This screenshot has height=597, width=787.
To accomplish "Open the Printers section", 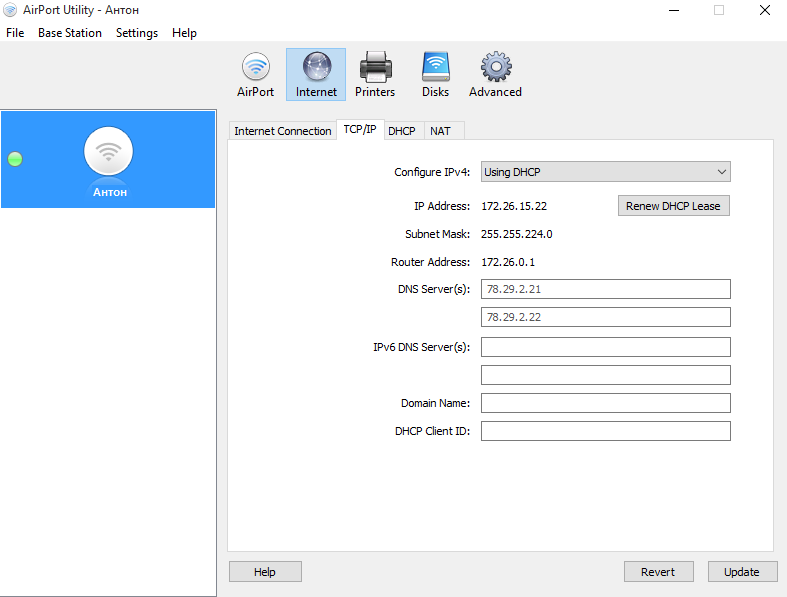I will pyautogui.click(x=375, y=75).
